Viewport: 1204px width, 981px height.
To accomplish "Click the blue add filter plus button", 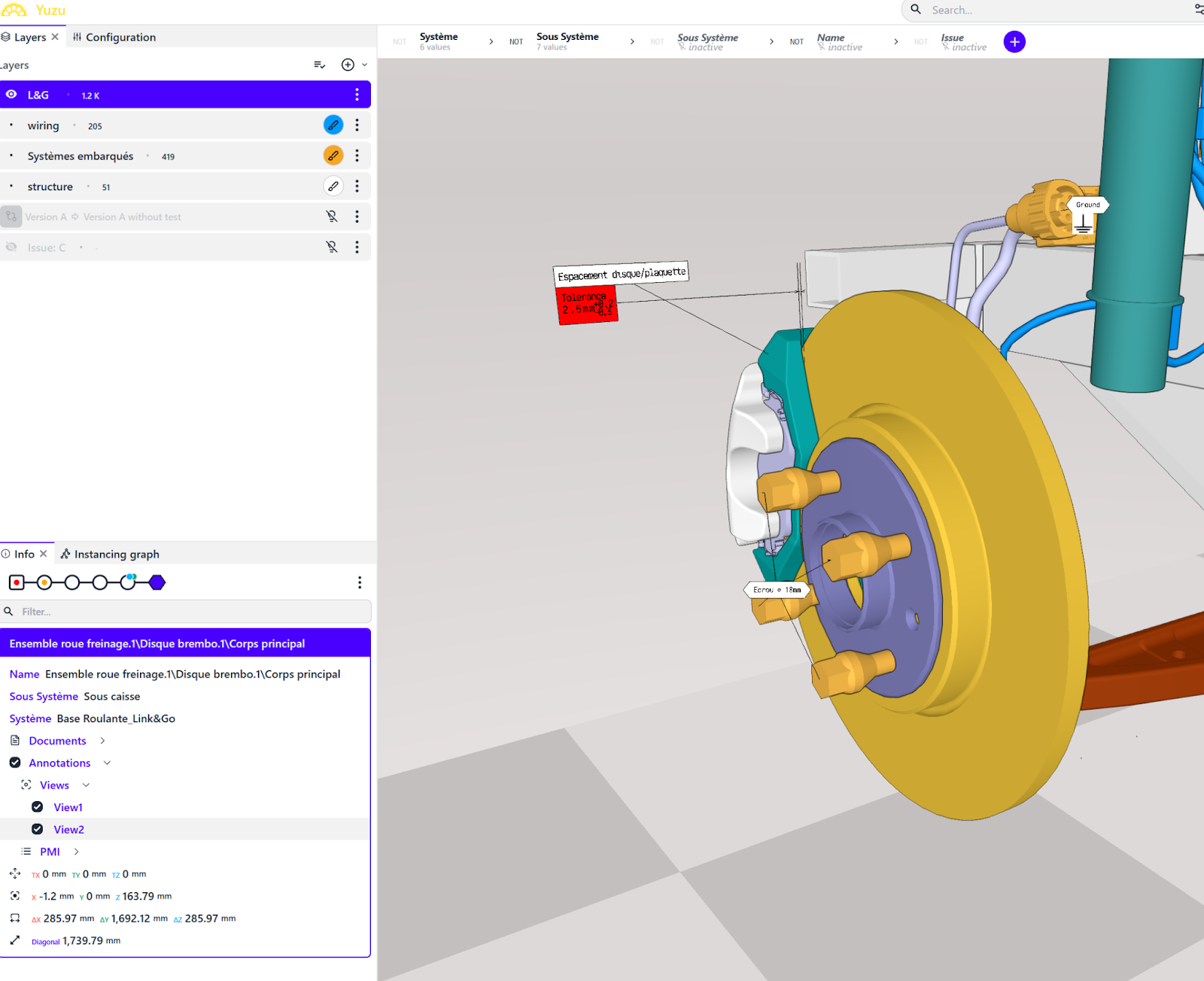I will [1014, 42].
